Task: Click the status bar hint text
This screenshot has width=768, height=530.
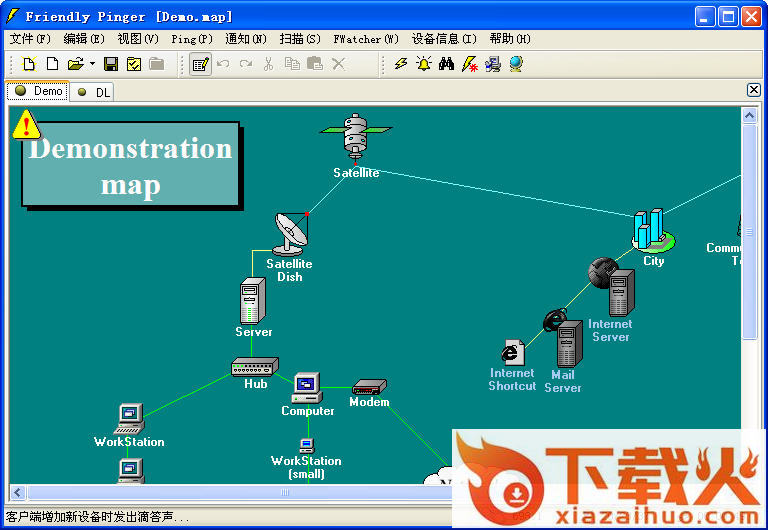Action: coord(96,517)
